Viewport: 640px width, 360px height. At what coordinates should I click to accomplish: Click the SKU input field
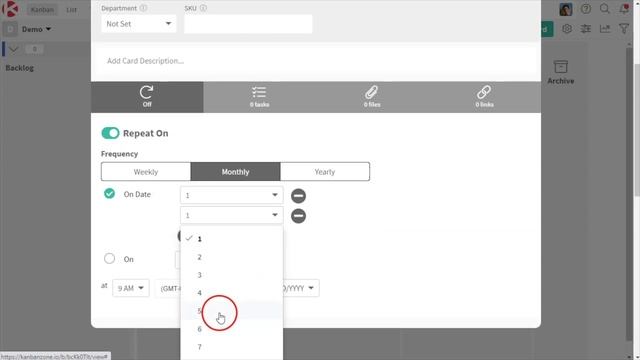point(248,24)
